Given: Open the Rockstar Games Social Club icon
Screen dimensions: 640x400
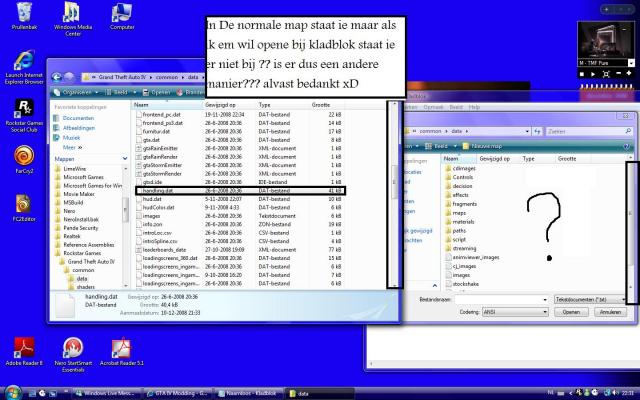Looking at the screenshot, I should tap(24, 116).
